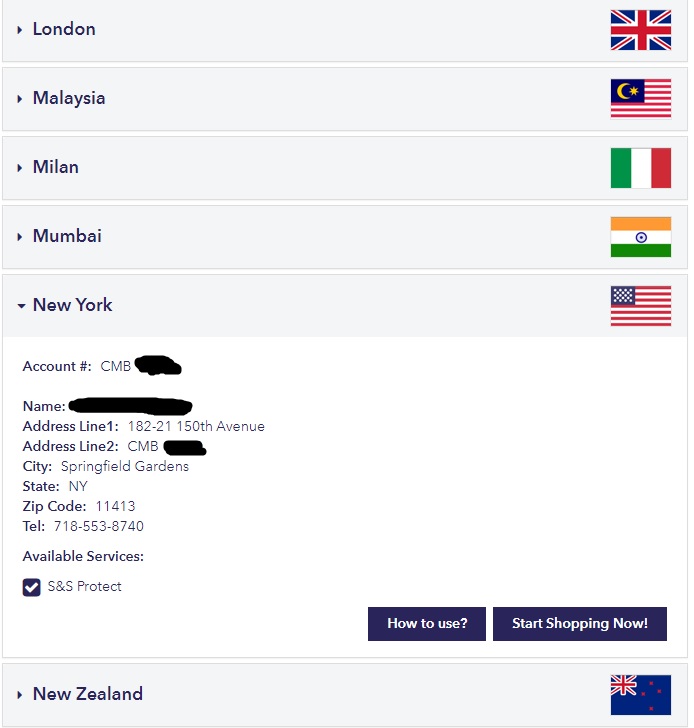Expand the Malaysia section arrow
Viewport: 694px width, 728px height.
[x=19, y=99]
